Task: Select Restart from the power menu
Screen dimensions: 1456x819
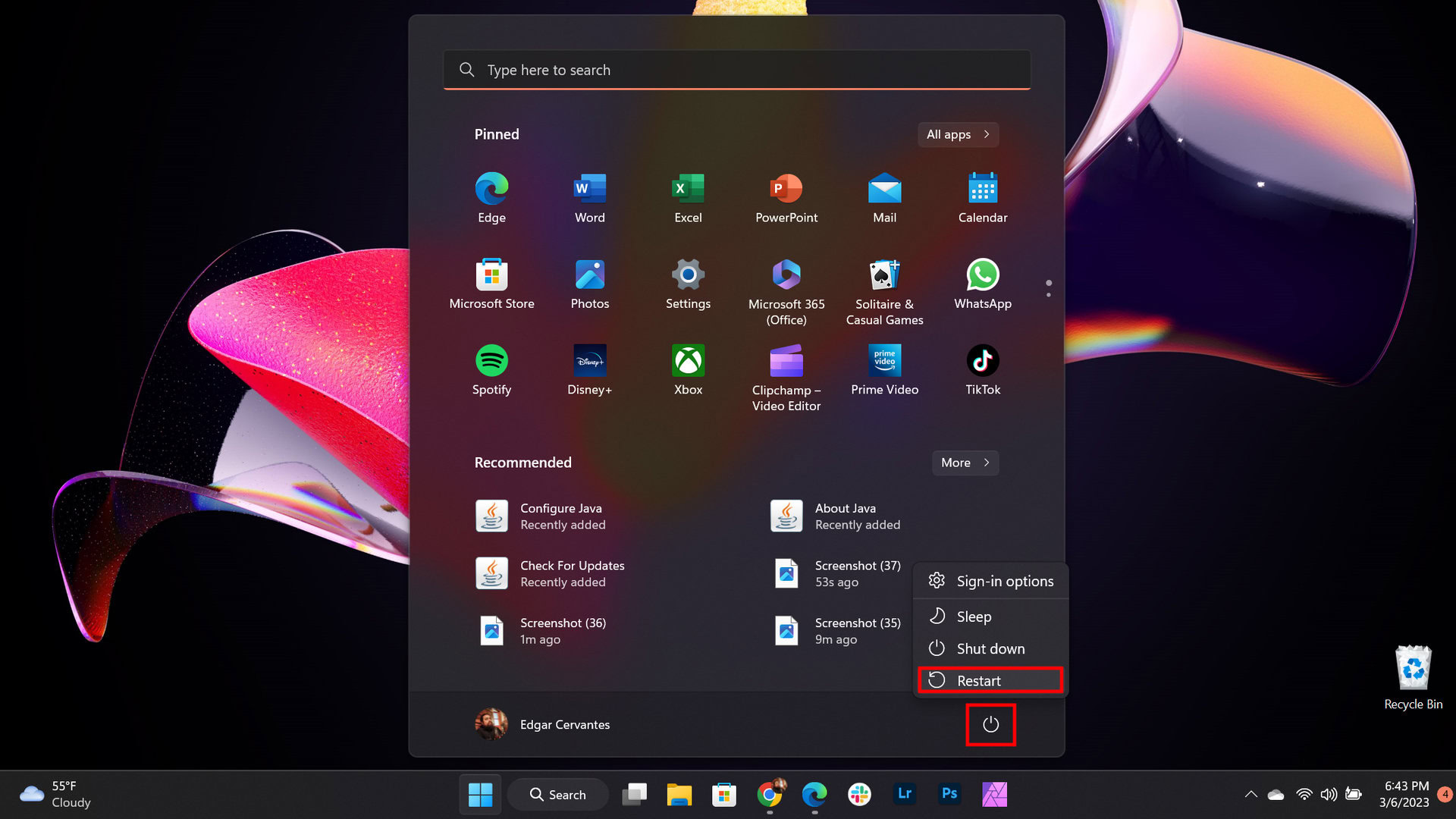Action: tap(990, 680)
